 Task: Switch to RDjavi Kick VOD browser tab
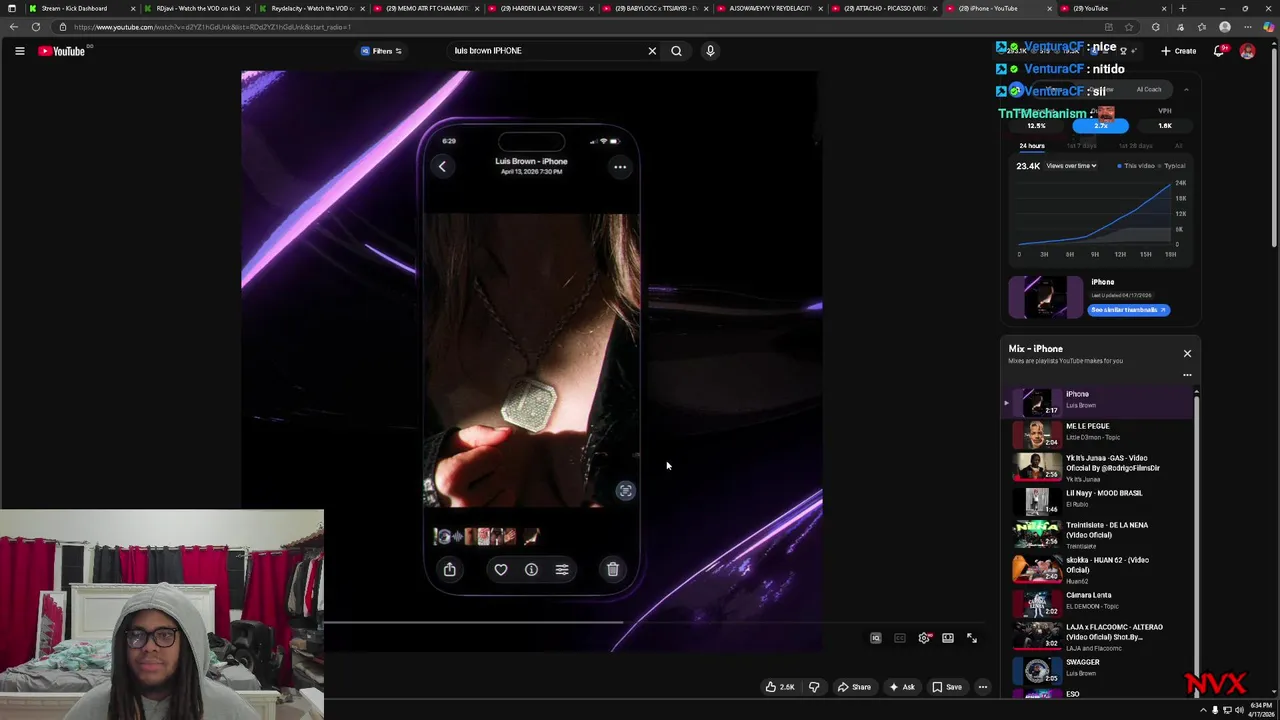click(197, 8)
